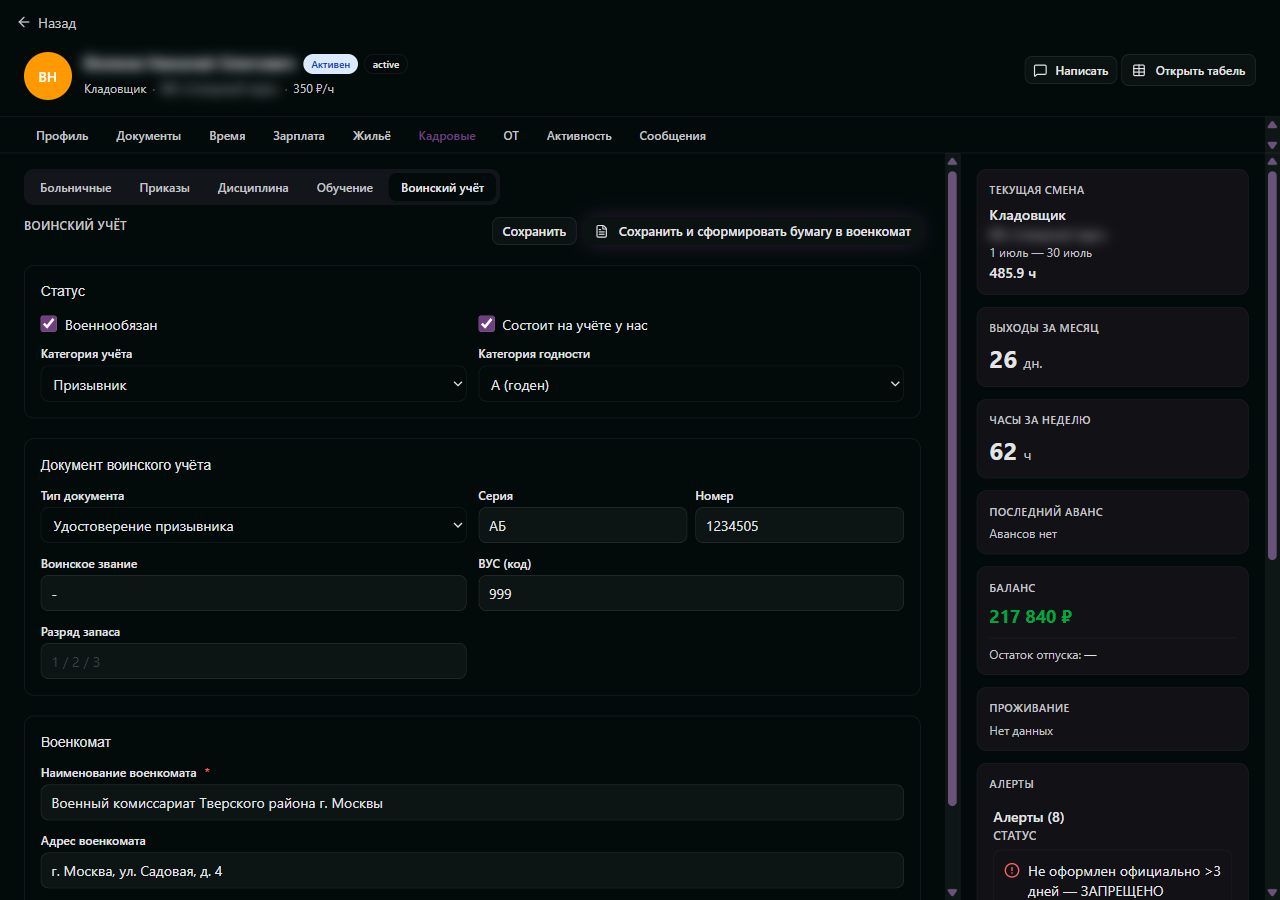Click the scrollbar down arrow of the main panel
This screenshot has width=1280, height=900.
(x=952, y=892)
